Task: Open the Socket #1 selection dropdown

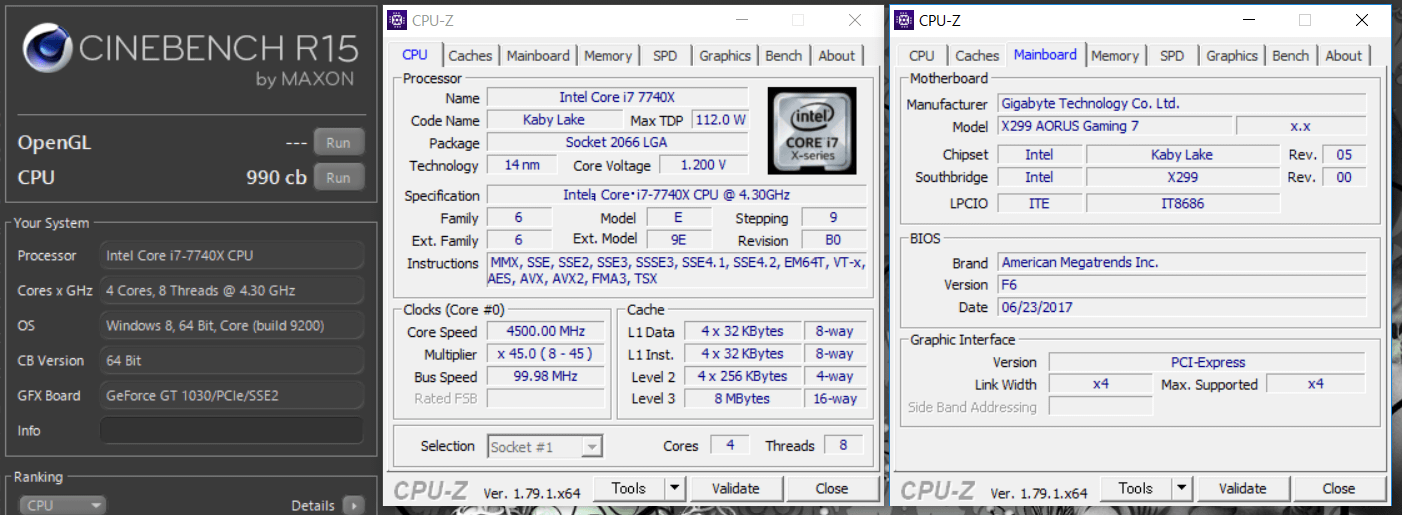Action: click(x=544, y=447)
